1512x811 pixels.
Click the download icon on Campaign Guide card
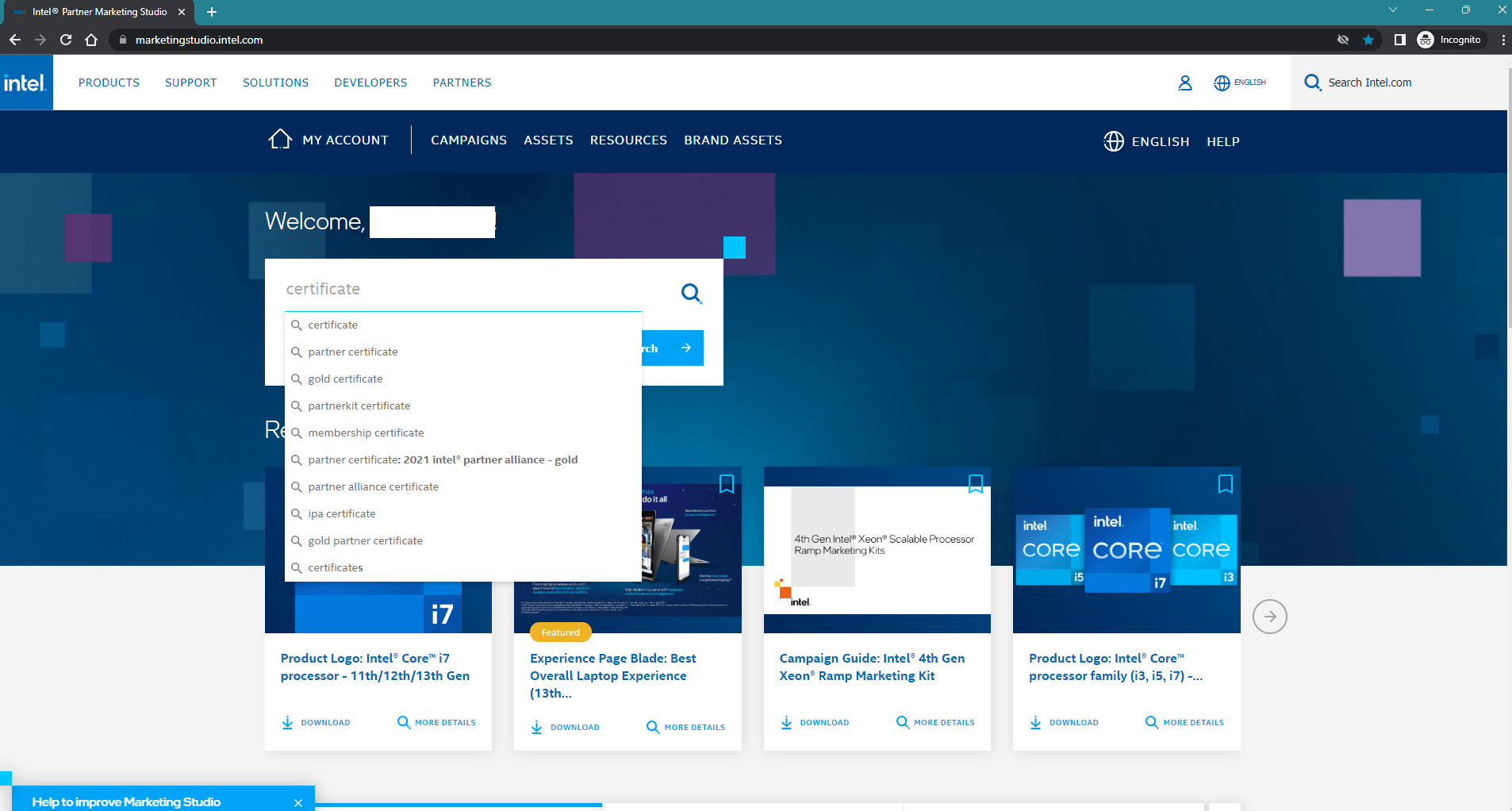(x=786, y=722)
